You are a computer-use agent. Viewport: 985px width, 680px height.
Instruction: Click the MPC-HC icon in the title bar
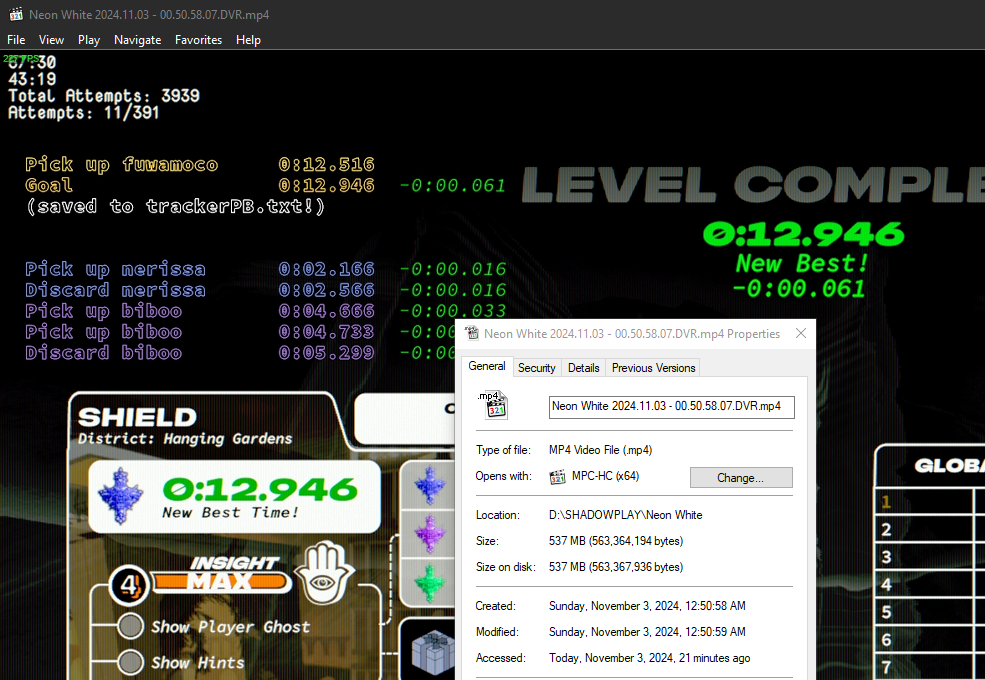pyautogui.click(x=16, y=14)
